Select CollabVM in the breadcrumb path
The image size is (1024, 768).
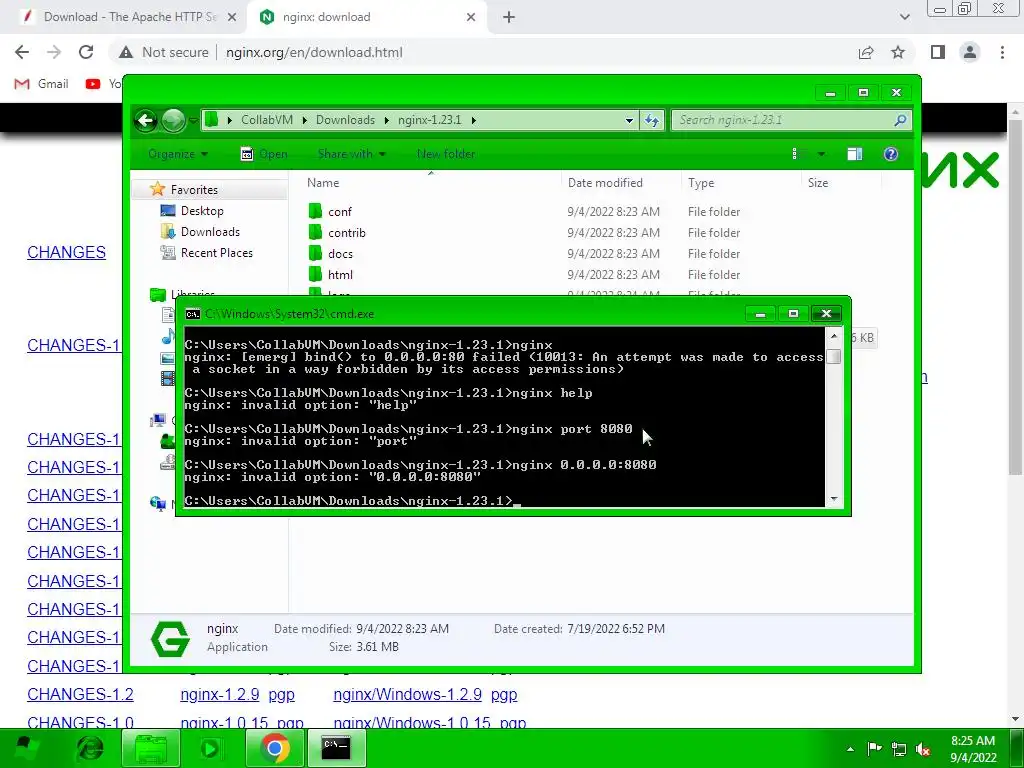pos(266,120)
